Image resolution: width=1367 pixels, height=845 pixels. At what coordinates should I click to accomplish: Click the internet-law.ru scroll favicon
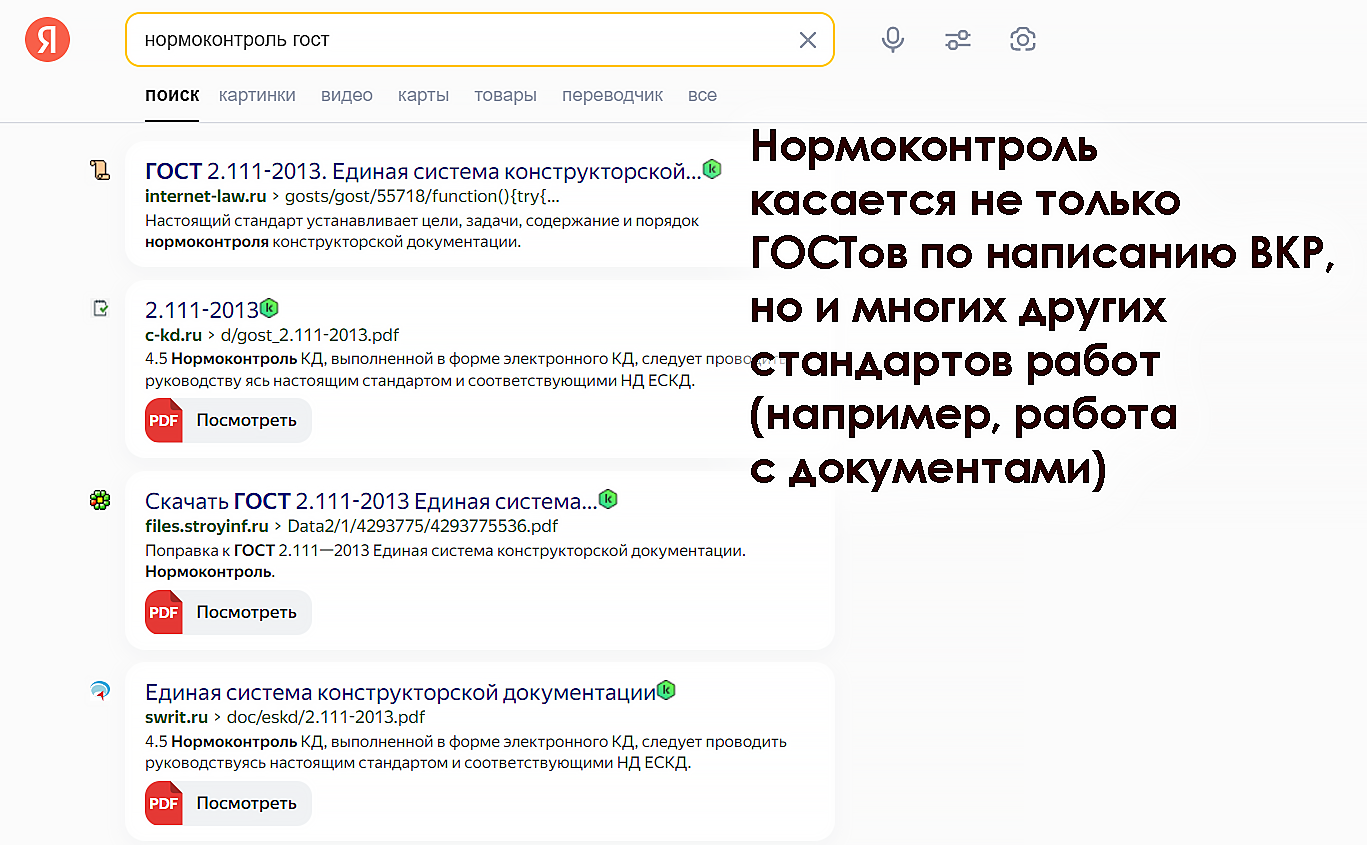click(100, 170)
